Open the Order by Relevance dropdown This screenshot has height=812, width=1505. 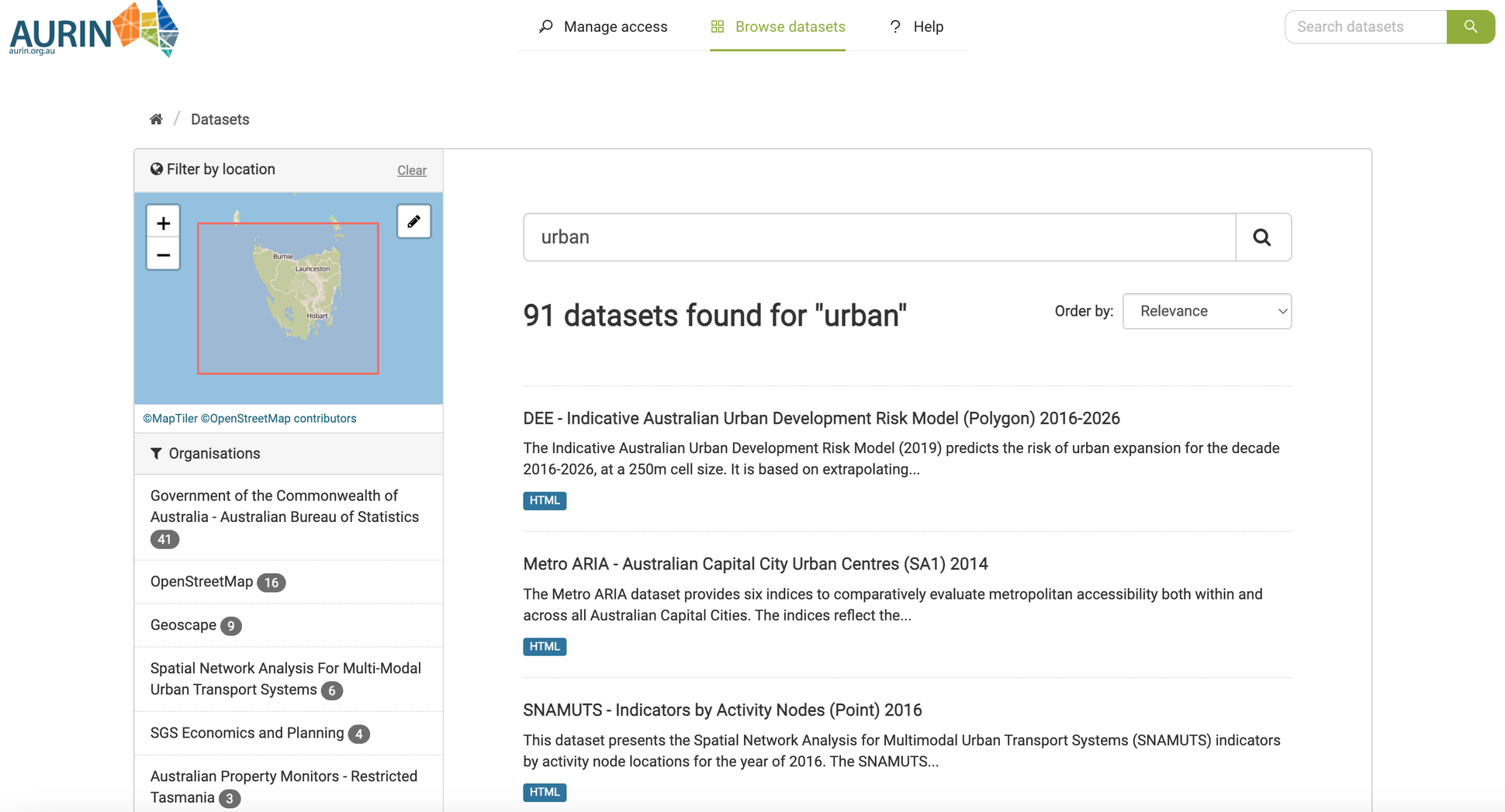click(1207, 311)
